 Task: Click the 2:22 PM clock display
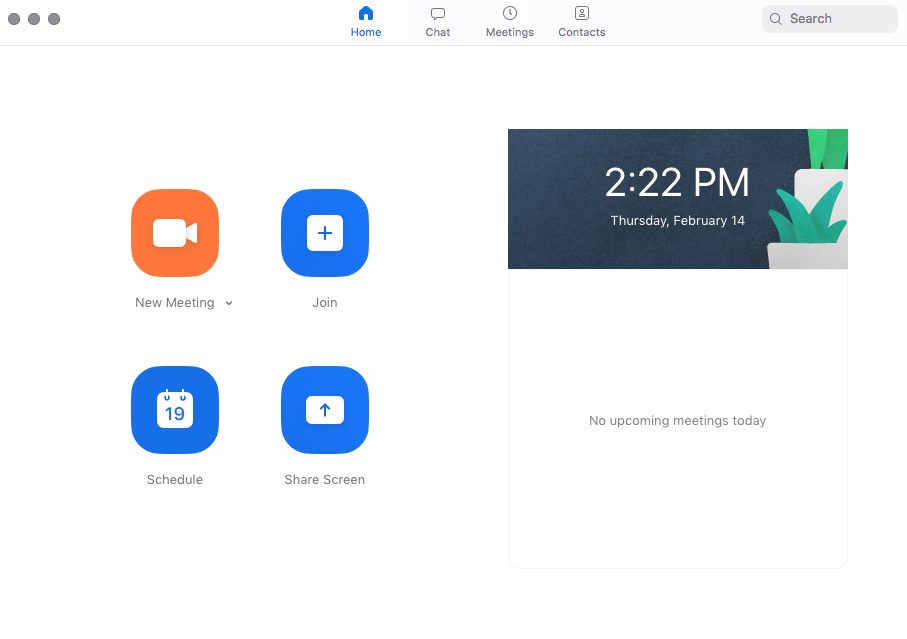point(677,183)
